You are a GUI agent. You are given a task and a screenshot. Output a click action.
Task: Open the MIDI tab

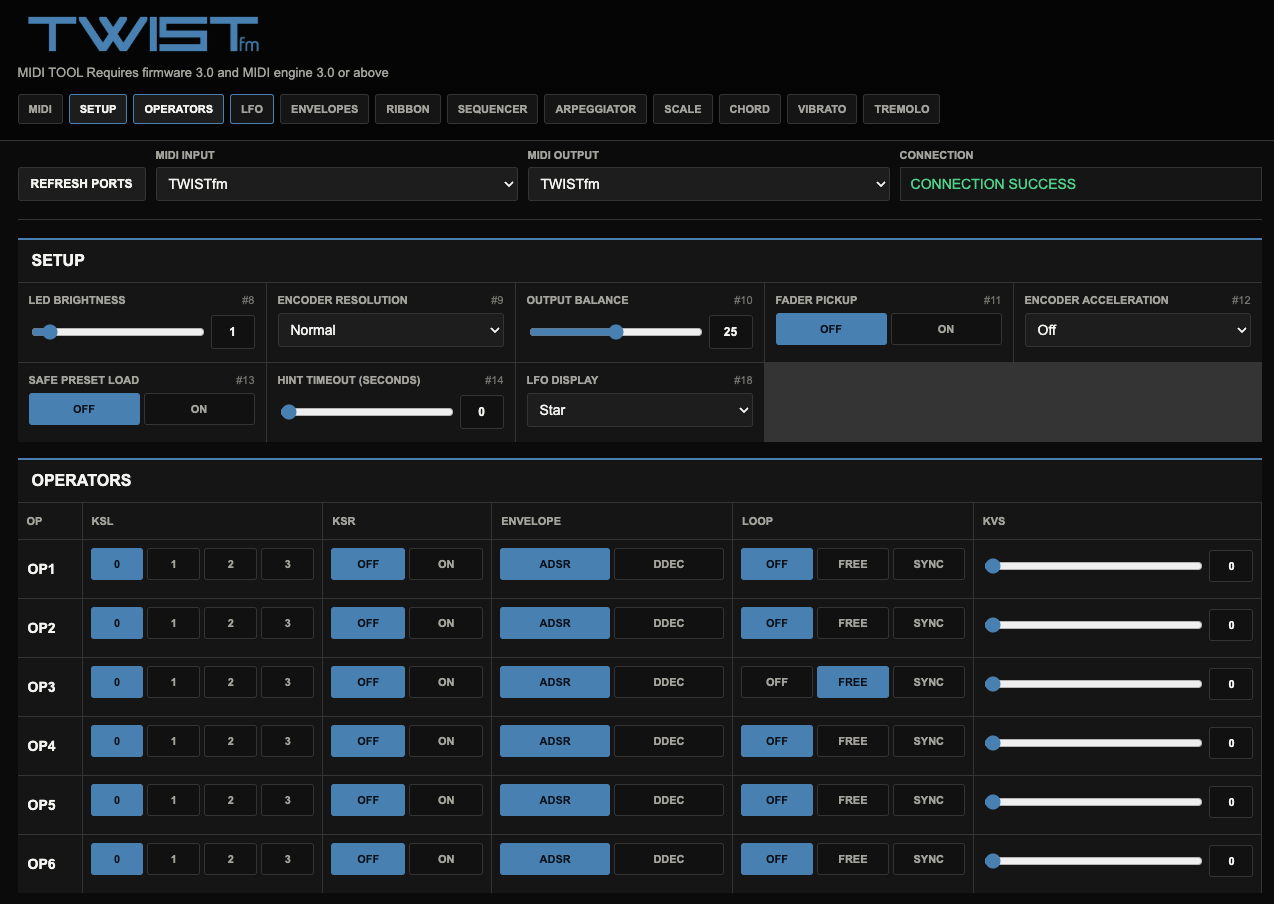40,109
